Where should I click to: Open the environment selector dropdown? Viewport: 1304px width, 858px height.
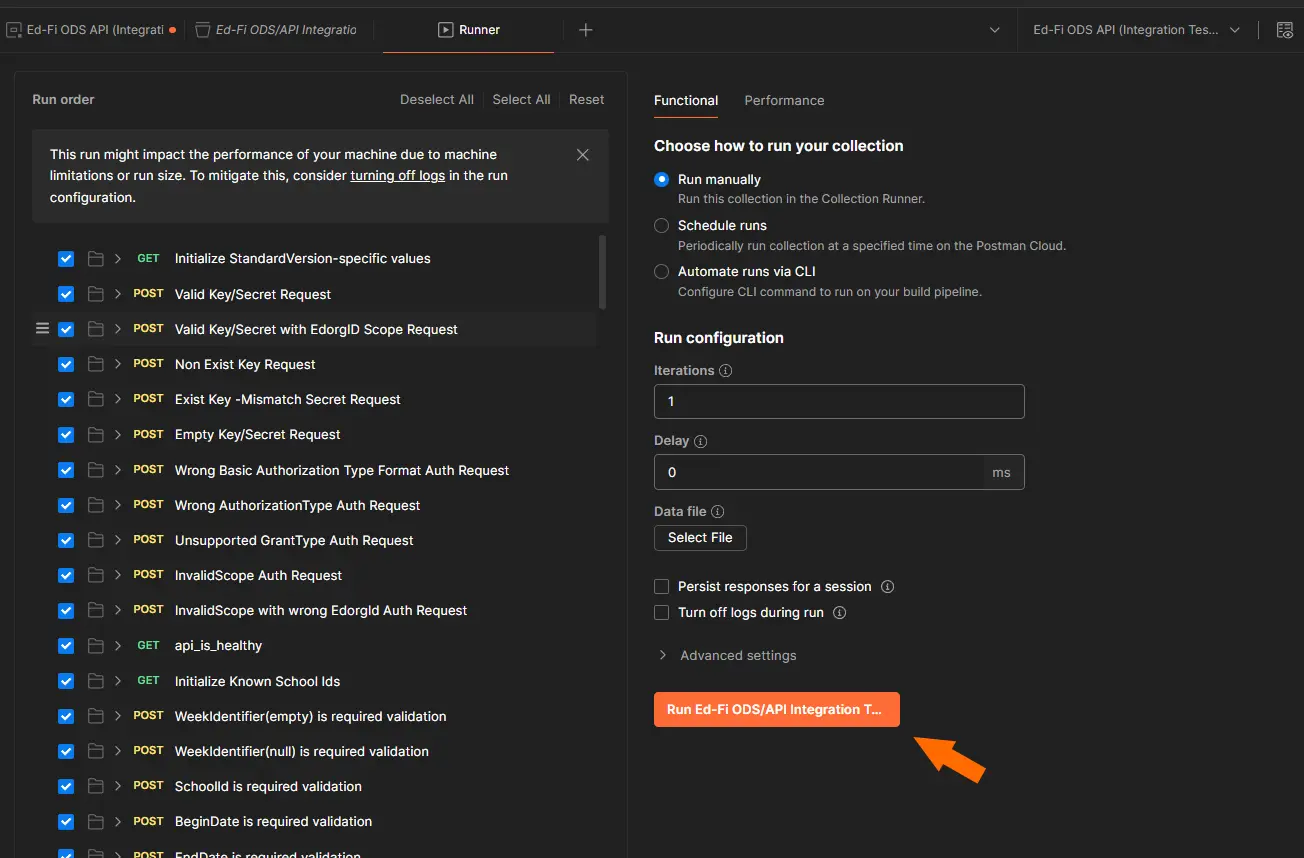[x=1137, y=30]
